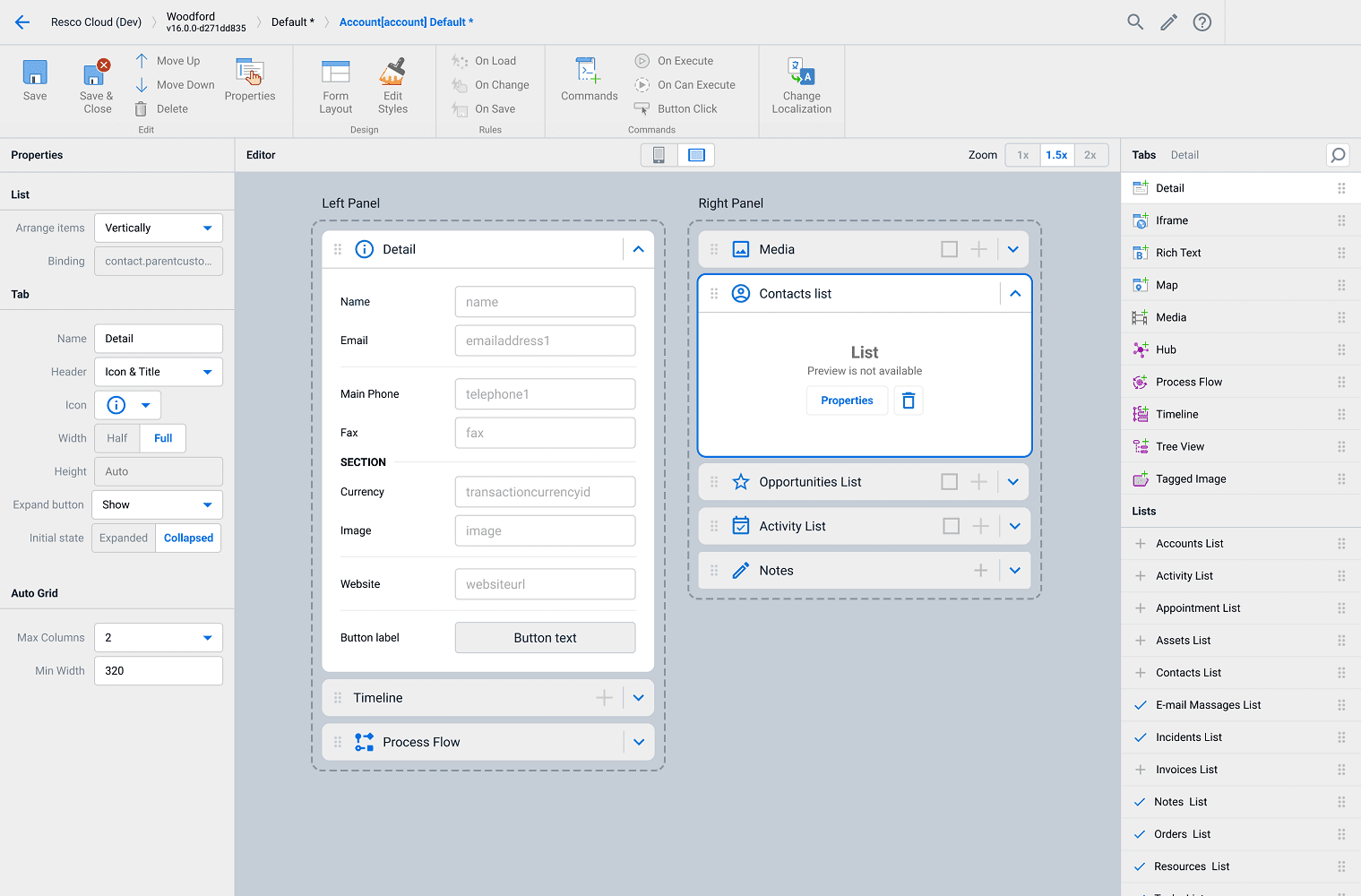Click the search magnifier in the top bar

click(x=1135, y=22)
